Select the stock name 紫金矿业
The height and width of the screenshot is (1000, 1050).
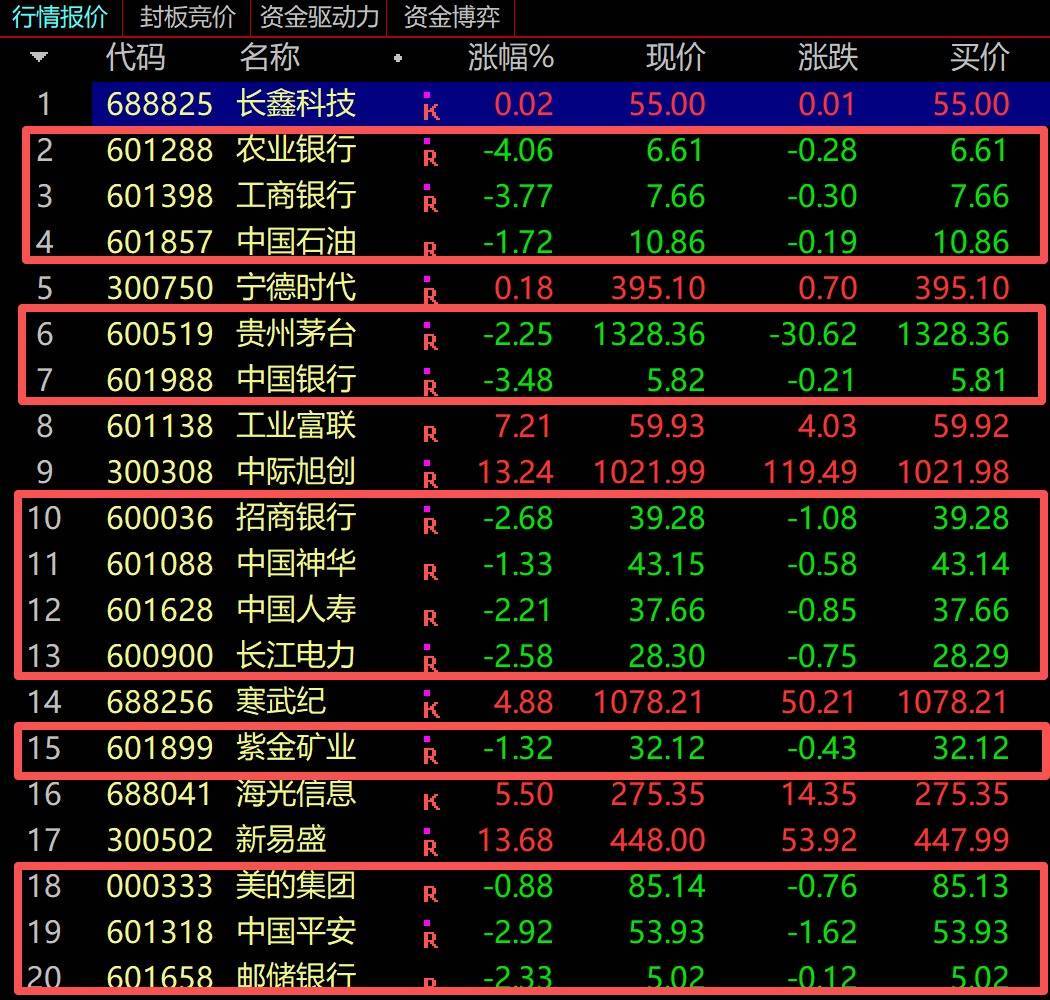click(296, 747)
